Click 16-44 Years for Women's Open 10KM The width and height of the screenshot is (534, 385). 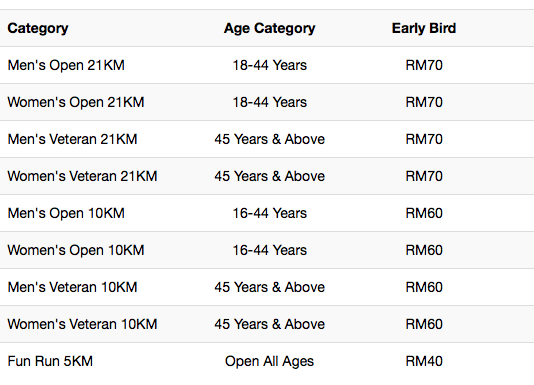[269, 250]
